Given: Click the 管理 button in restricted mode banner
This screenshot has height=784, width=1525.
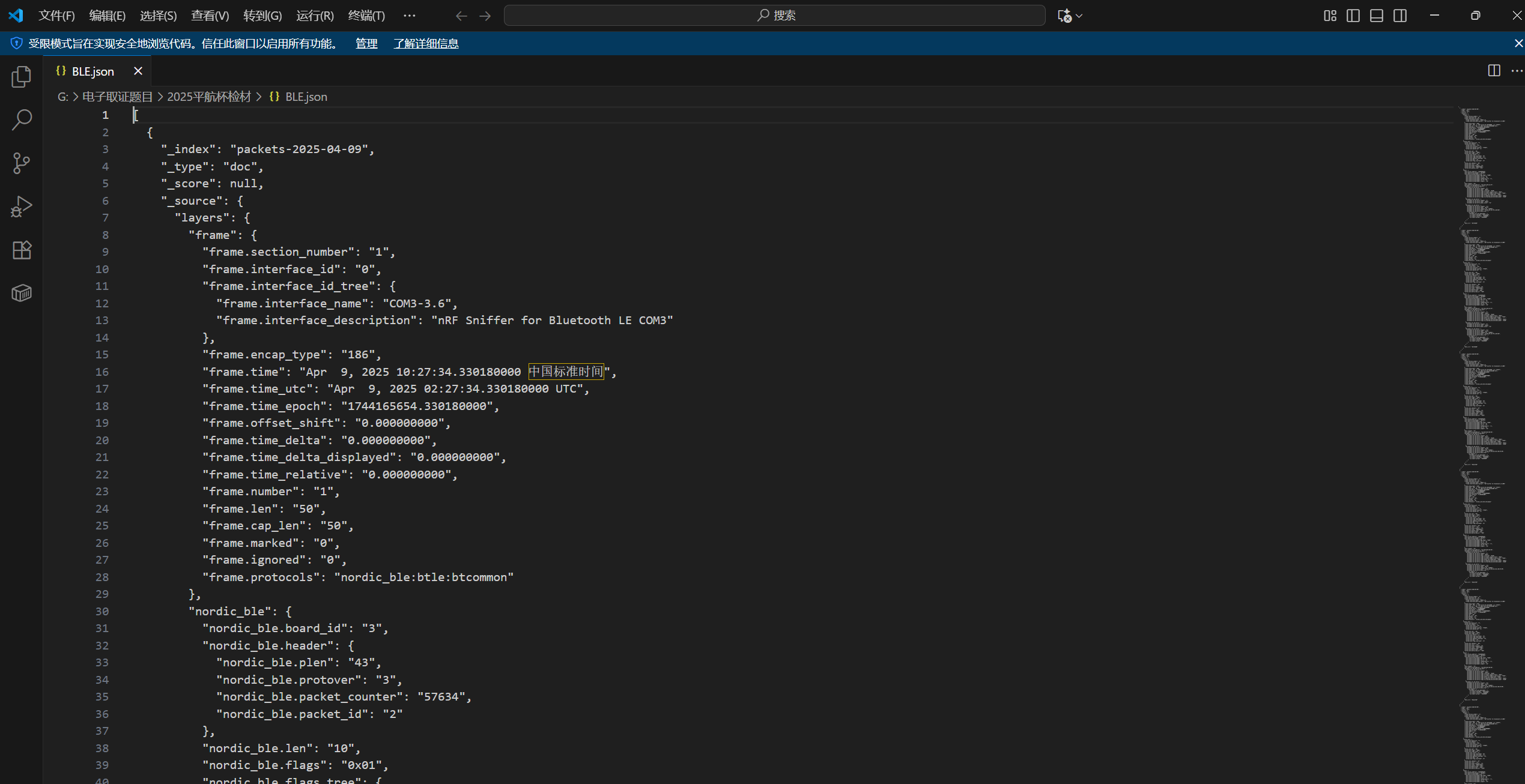Looking at the screenshot, I should (x=366, y=43).
